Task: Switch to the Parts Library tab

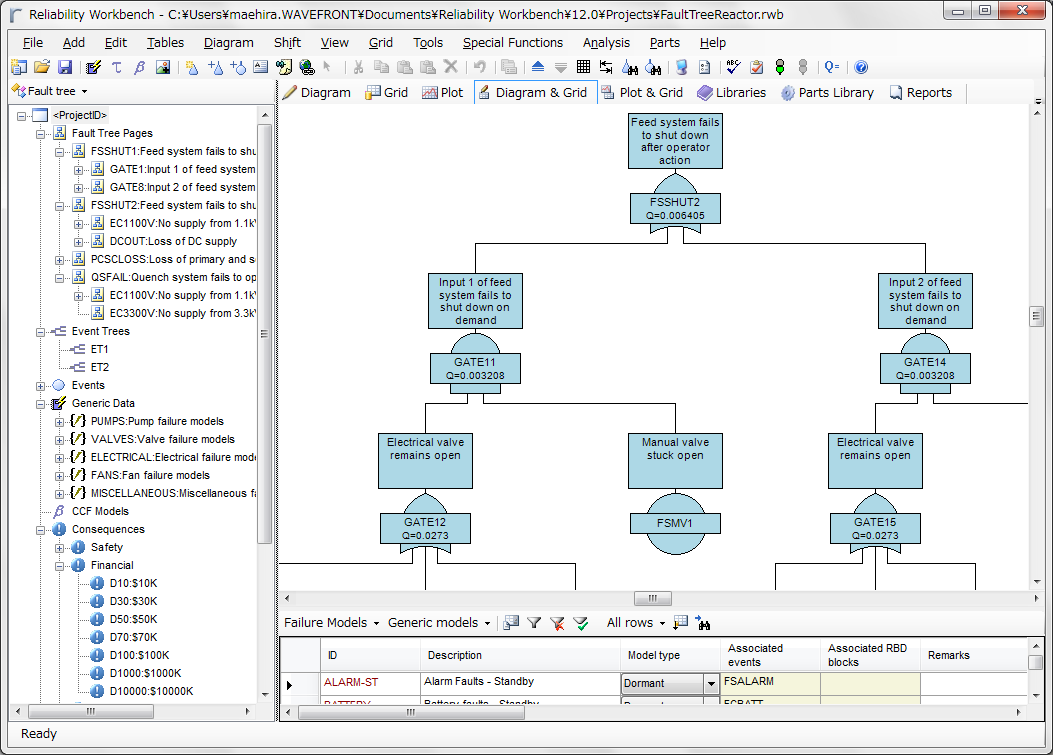Action: click(x=827, y=93)
